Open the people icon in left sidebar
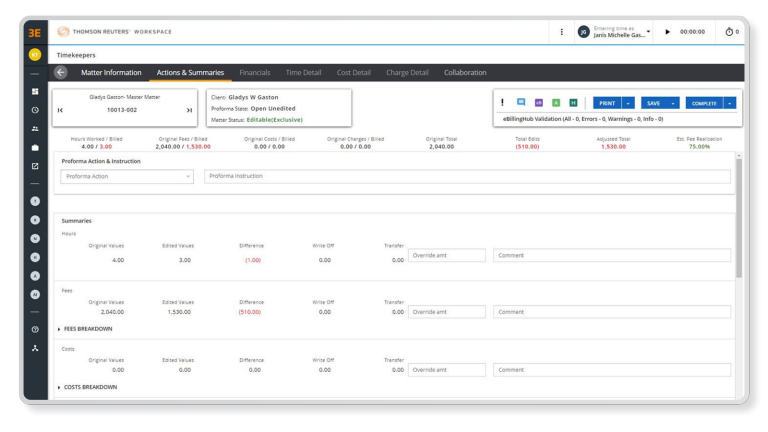768x432 pixels. tap(35, 129)
